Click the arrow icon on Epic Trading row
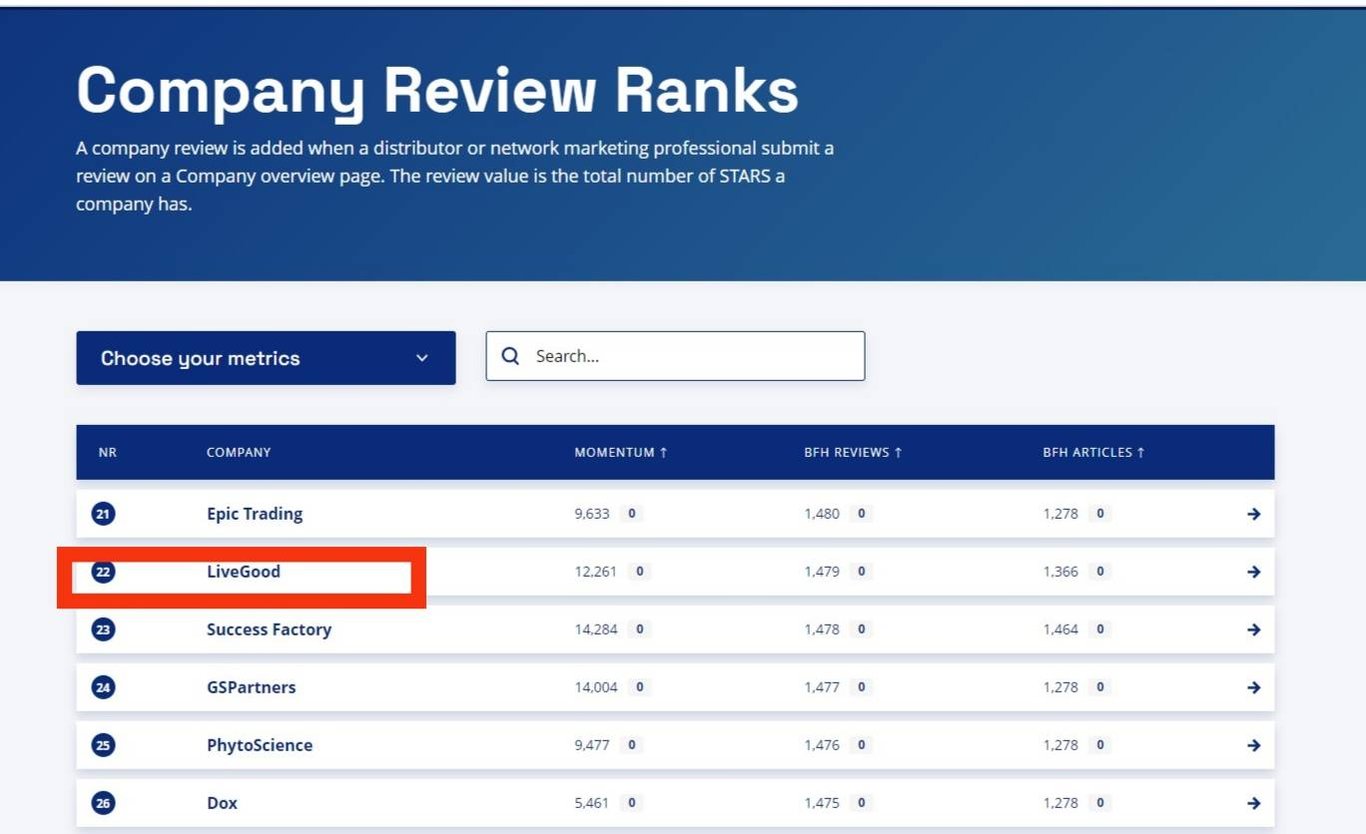This screenshot has width=1366, height=834. tap(1254, 514)
